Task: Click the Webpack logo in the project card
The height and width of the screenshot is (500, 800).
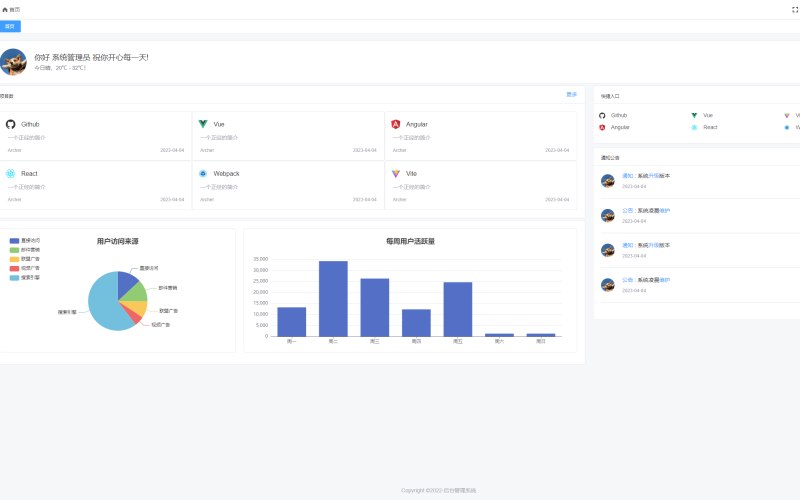Action: [203, 174]
